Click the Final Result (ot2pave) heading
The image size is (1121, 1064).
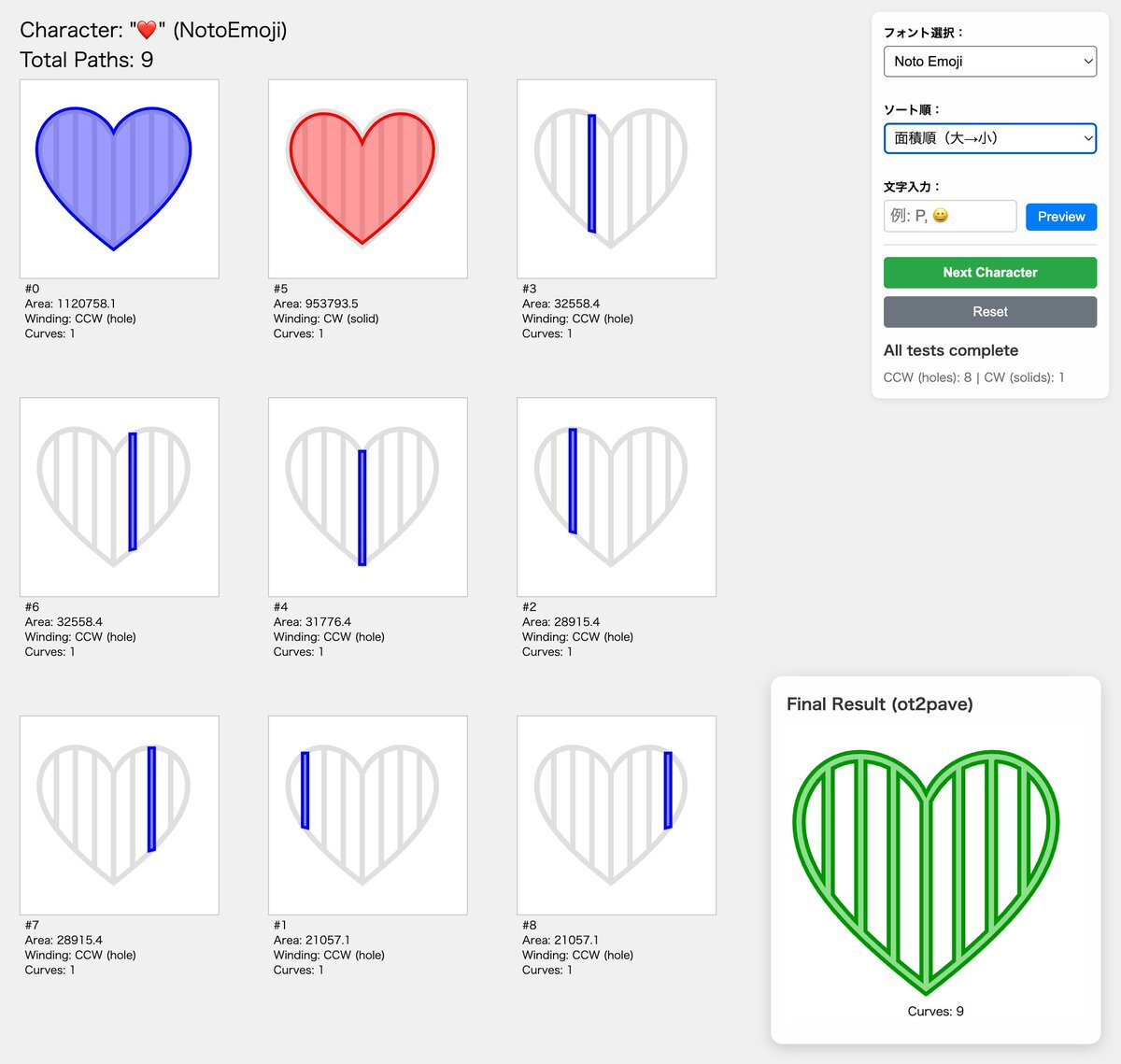[879, 704]
